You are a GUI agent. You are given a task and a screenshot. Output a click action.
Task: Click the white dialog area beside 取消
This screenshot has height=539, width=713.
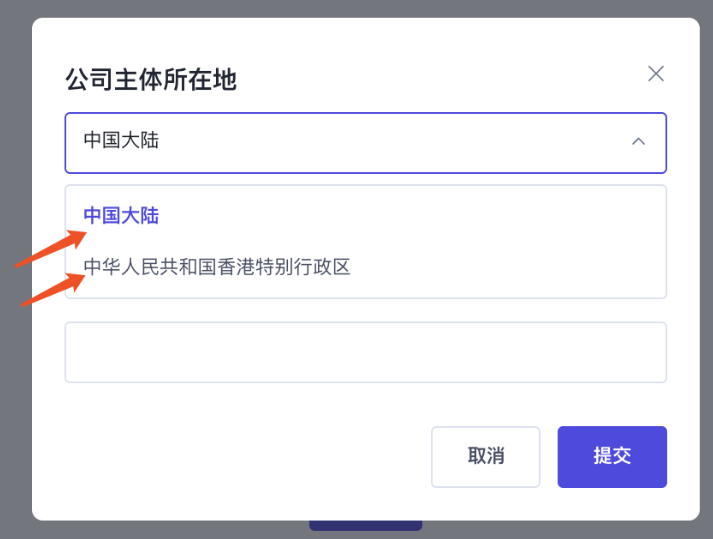pos(250,457)
